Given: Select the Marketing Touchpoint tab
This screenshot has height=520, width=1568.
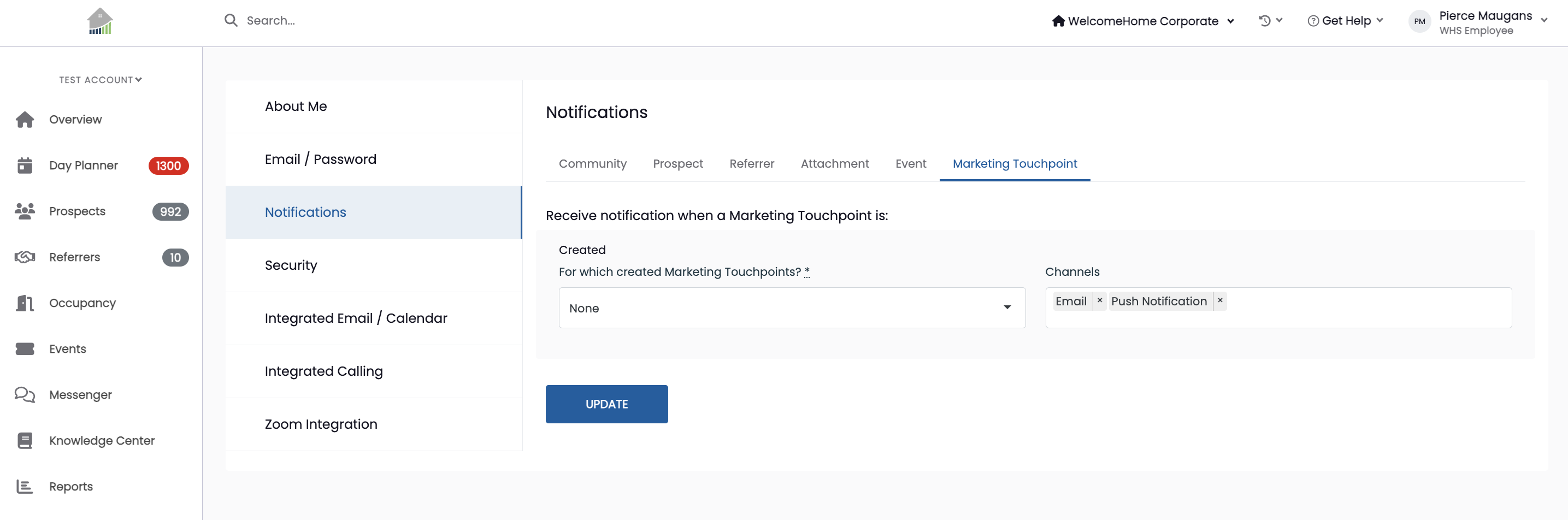Looking at the screenshot, I should (x=1015, y=164).
